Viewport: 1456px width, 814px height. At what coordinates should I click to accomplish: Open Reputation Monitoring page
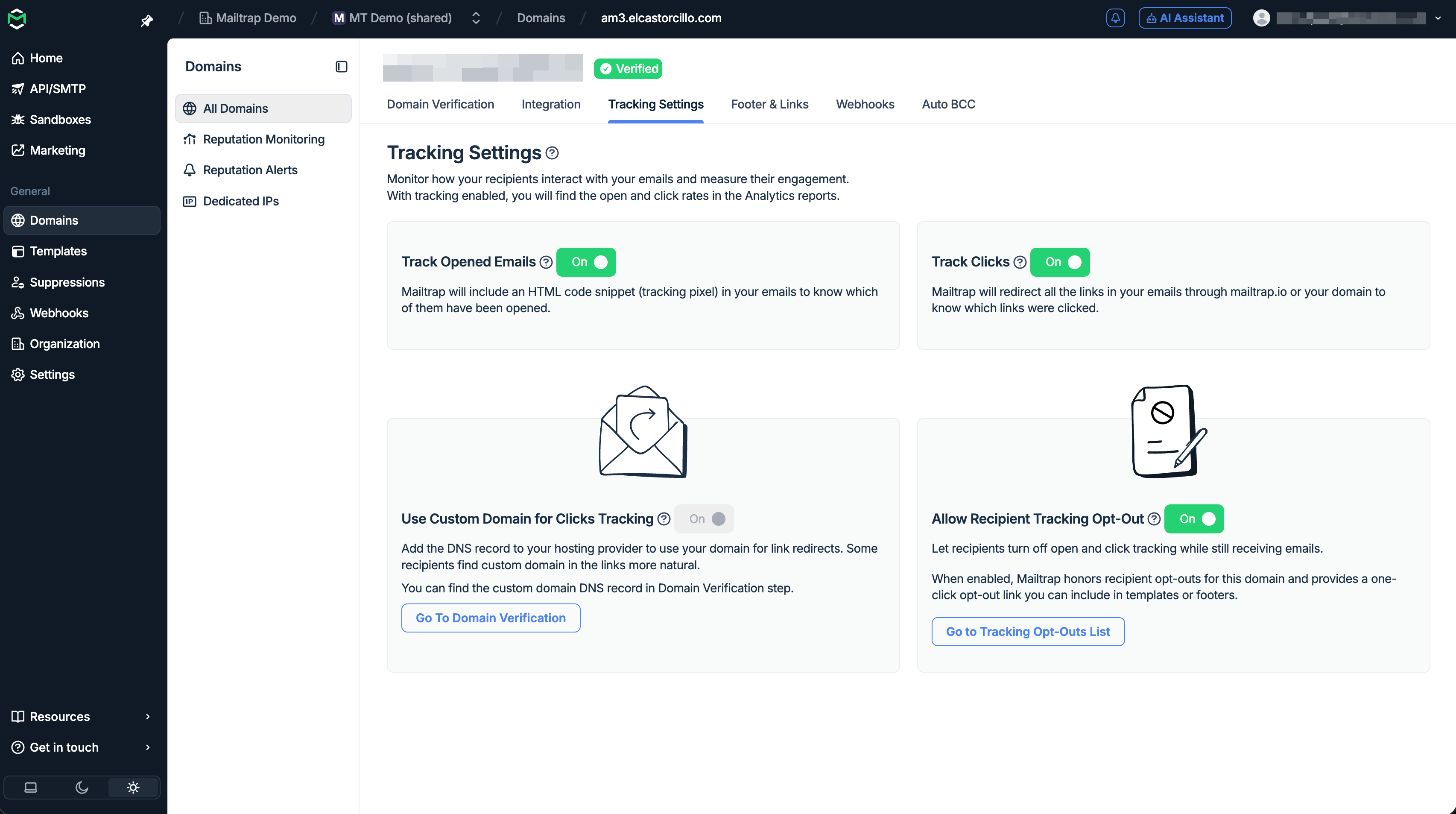pyautogui.click(x=263, y=139)
